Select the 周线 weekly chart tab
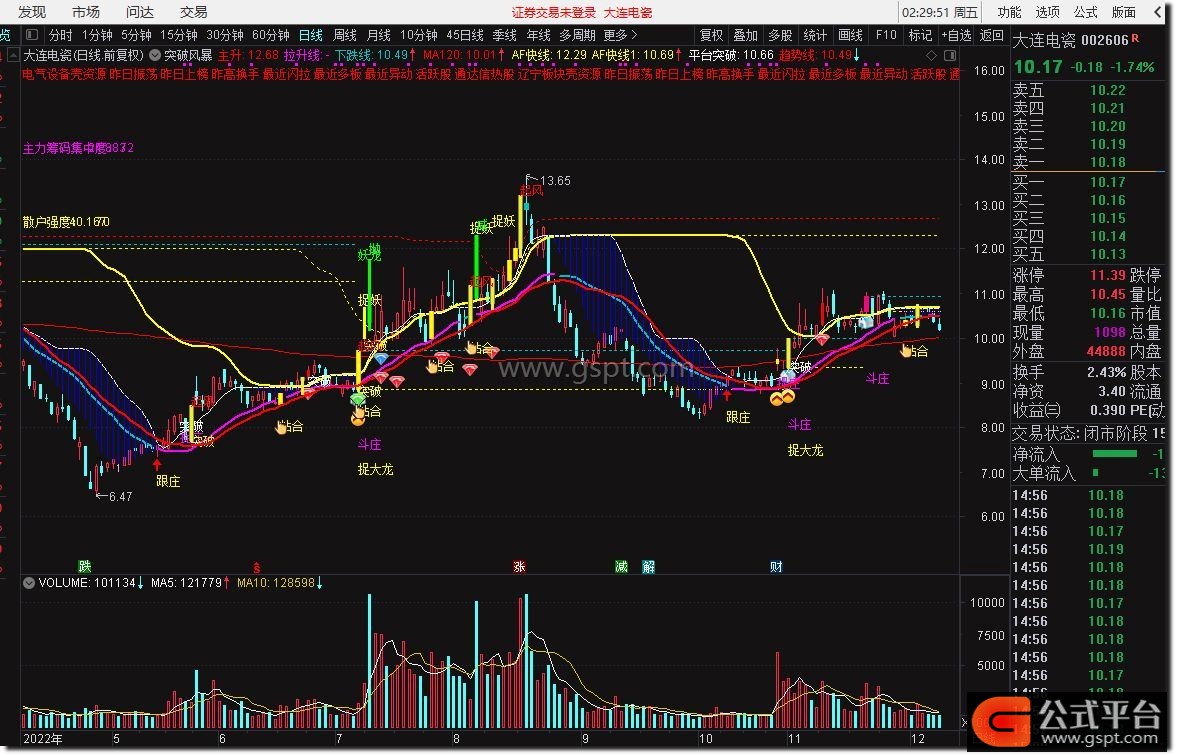 pyautogui.click(x=345, y=35)
